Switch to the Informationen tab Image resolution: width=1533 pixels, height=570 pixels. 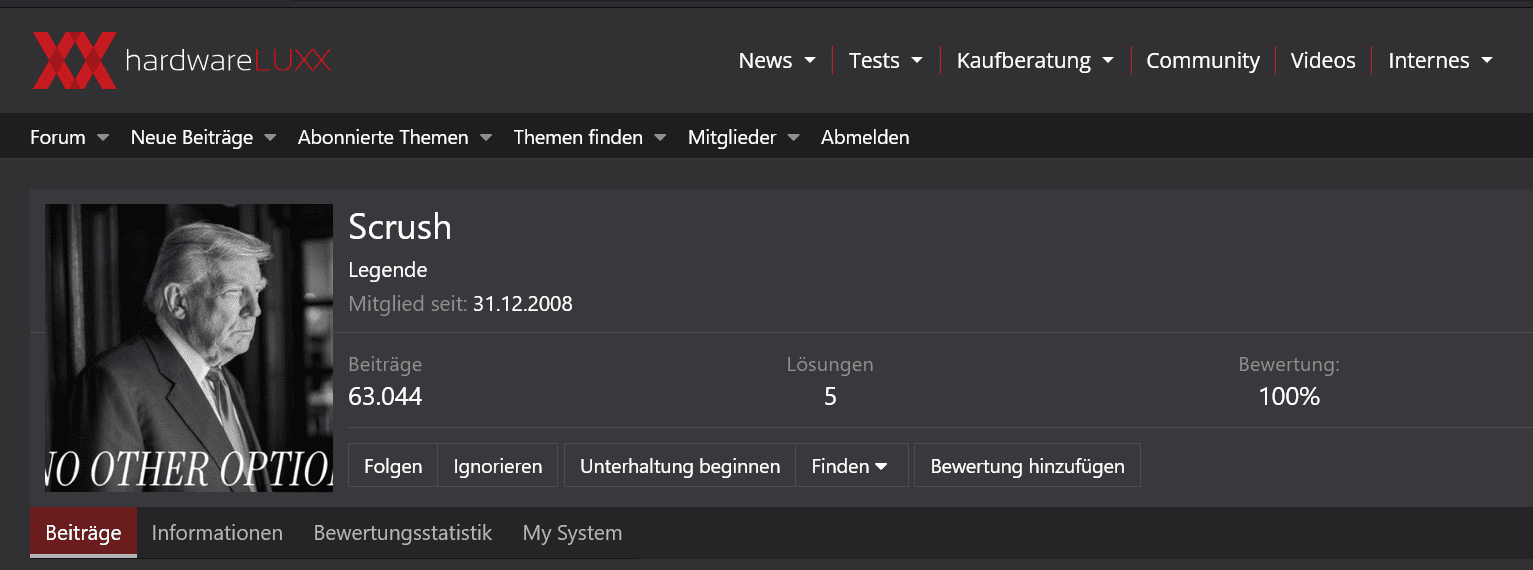point(217,533)
